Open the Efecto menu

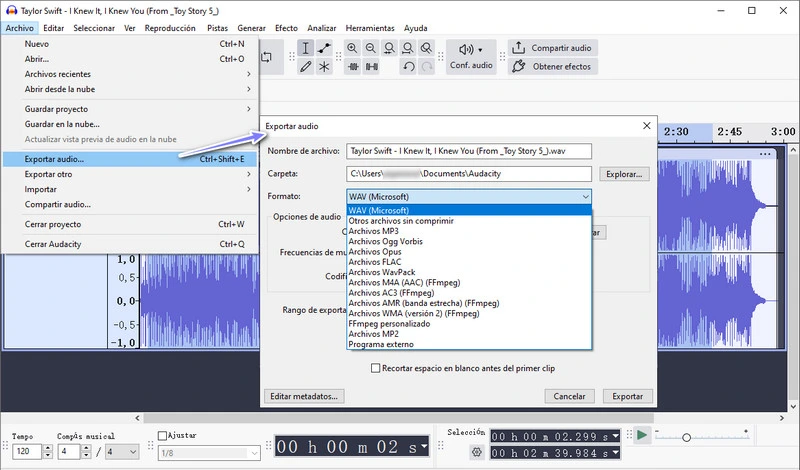pyautogui.click(x=286, y=28)
